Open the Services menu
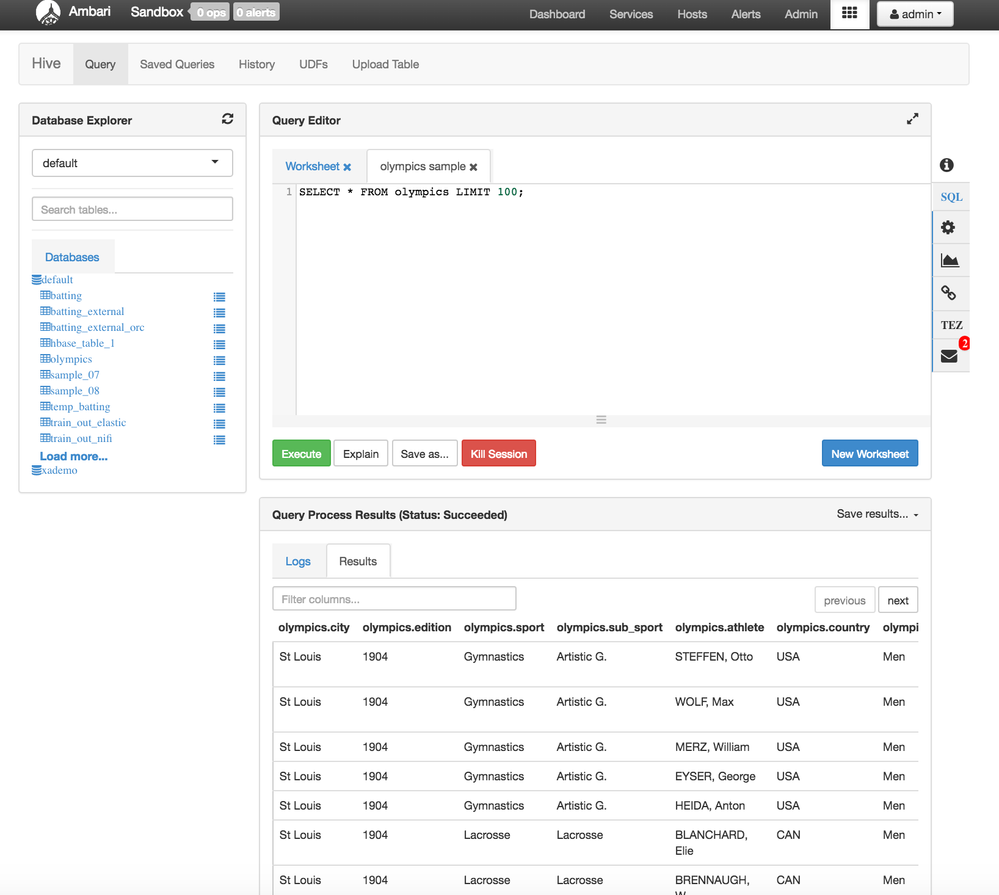999x895 pixels. 631,14
